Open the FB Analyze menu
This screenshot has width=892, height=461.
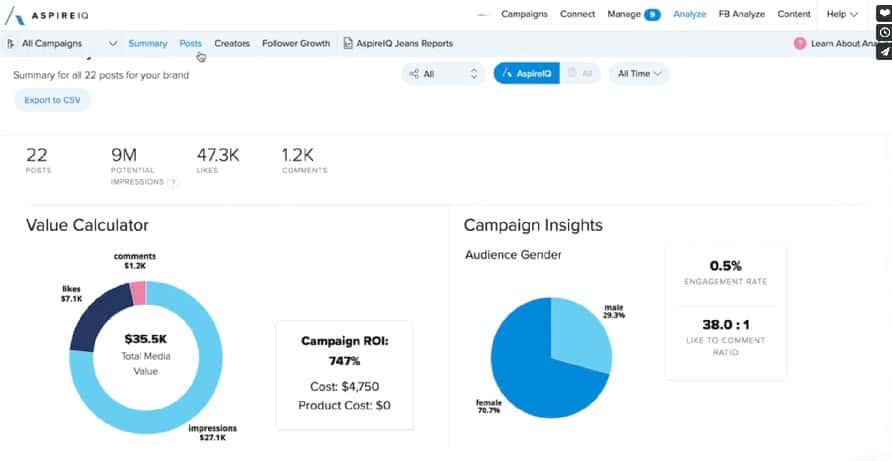(x=742, y=14)
